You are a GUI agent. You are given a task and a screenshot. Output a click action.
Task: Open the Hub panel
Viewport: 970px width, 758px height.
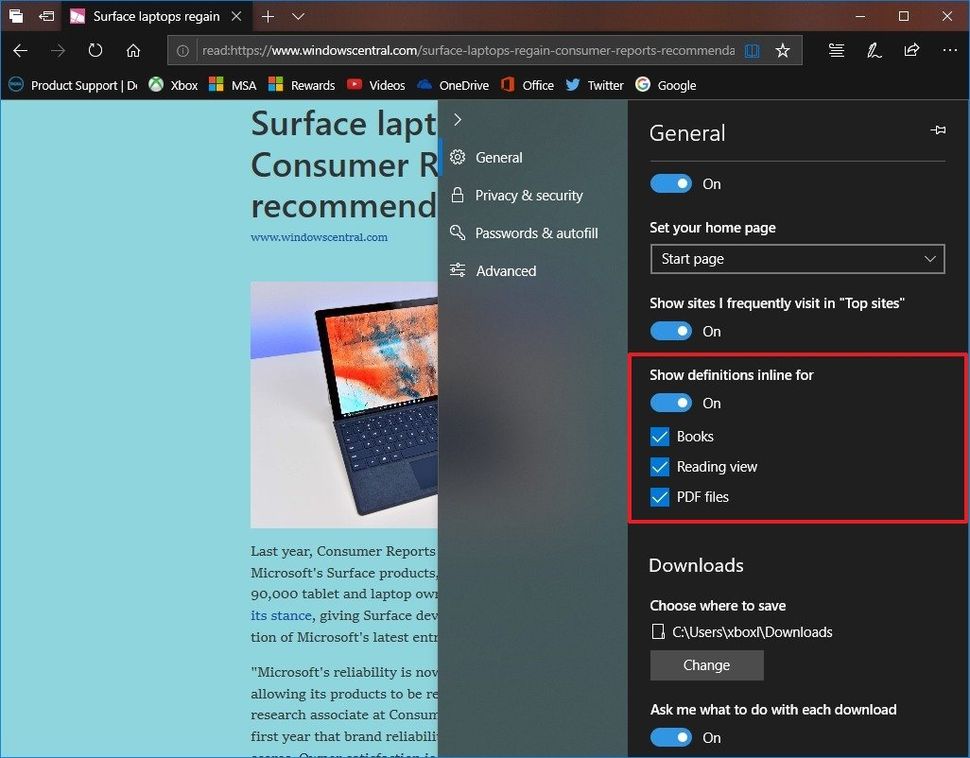[836, 50]
